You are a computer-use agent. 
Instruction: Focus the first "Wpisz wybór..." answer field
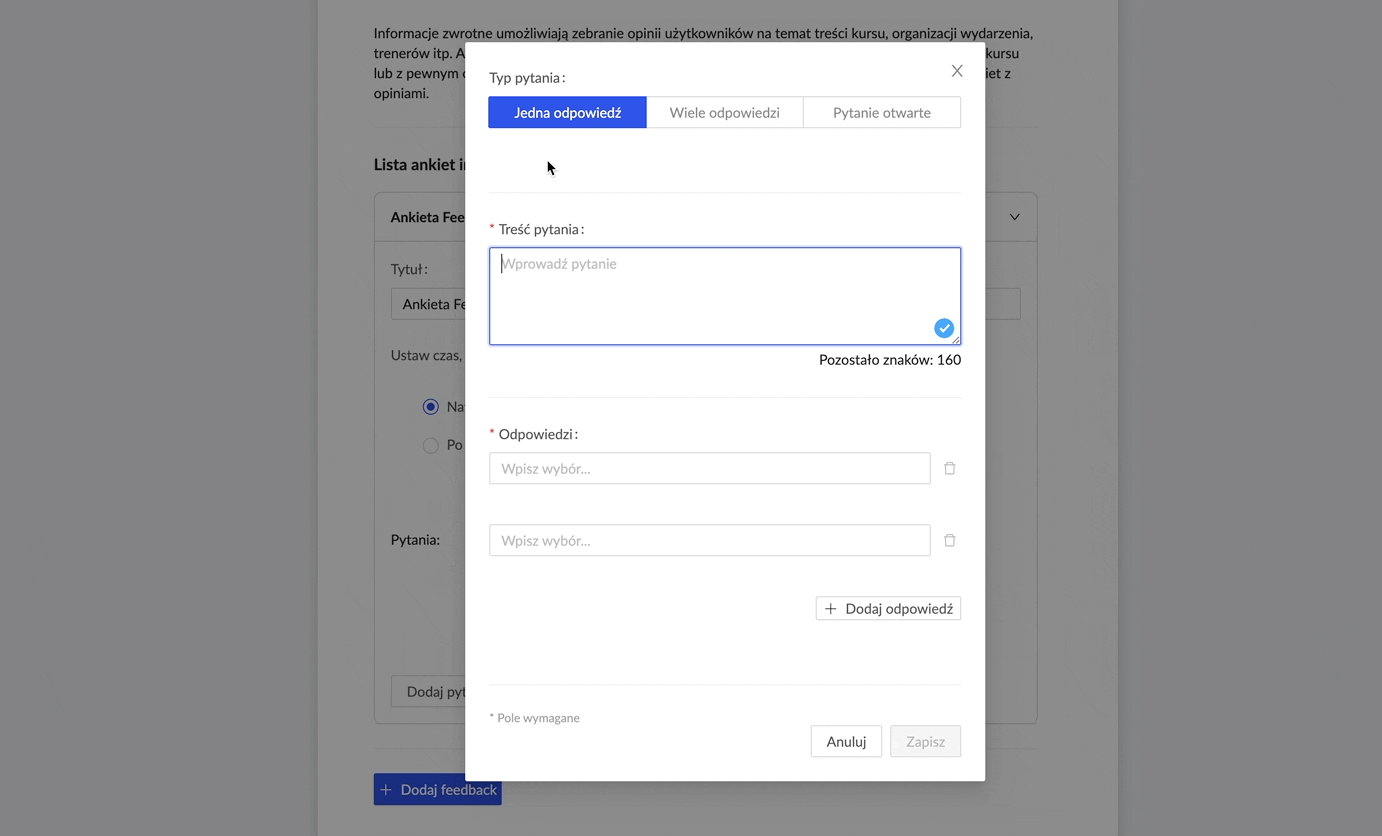click(709, 468)
